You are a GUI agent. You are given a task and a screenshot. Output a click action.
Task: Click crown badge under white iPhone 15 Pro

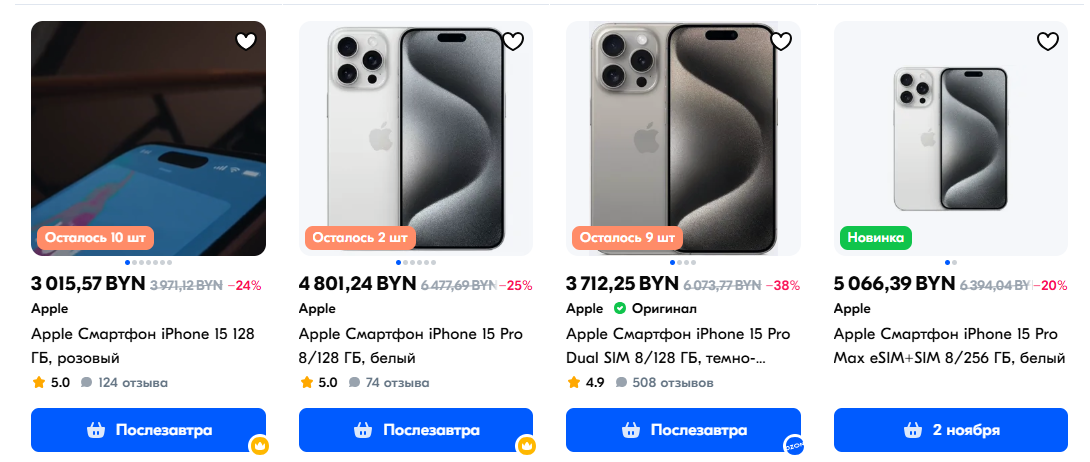[526, 445]
